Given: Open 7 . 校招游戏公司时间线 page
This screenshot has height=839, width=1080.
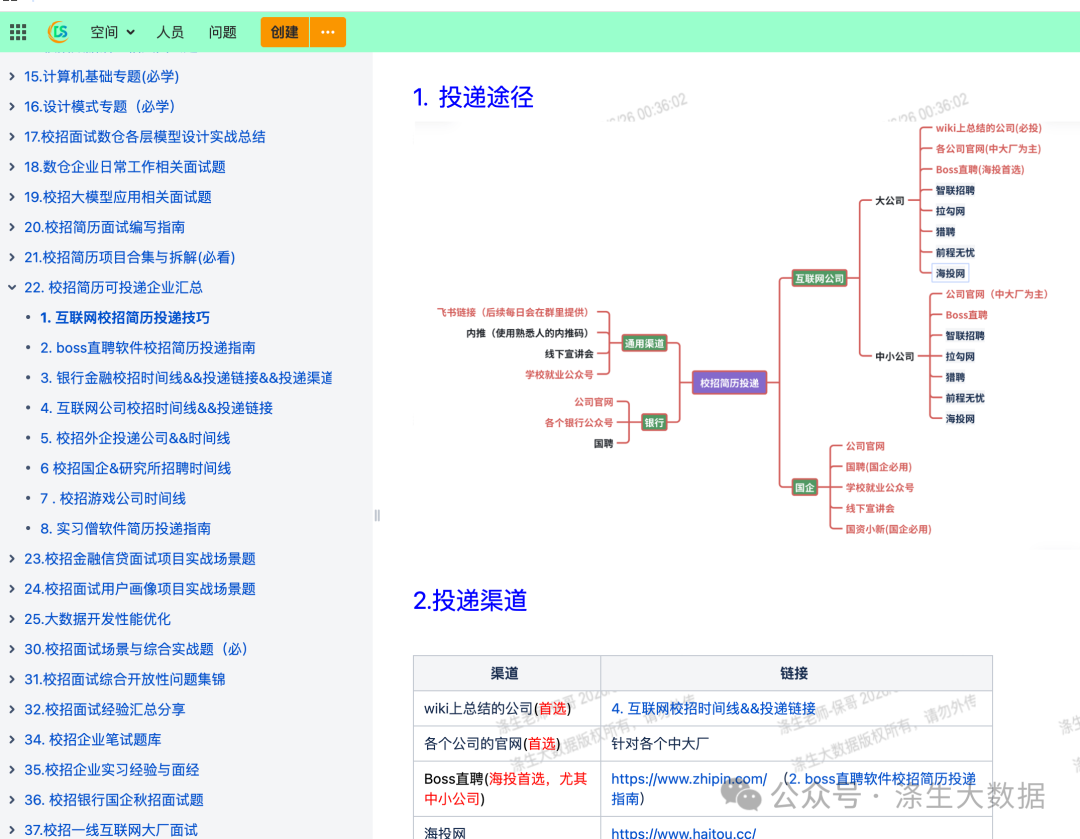Looking at the screenshot, I should pyautogui.click(x=113, y=498).
